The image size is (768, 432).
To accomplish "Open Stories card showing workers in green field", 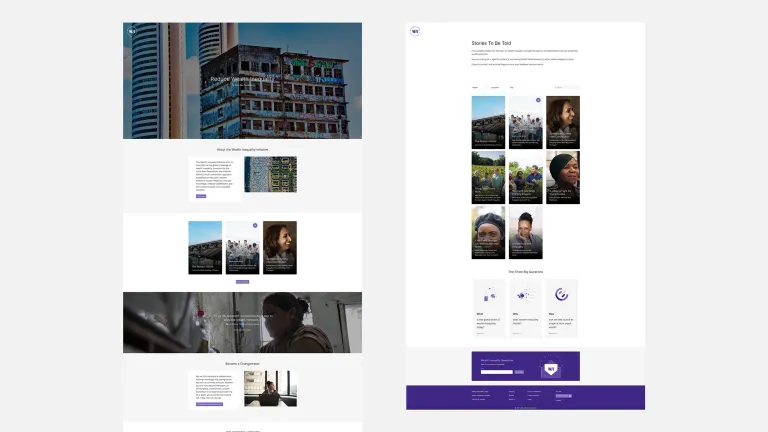I will point(488,177).
